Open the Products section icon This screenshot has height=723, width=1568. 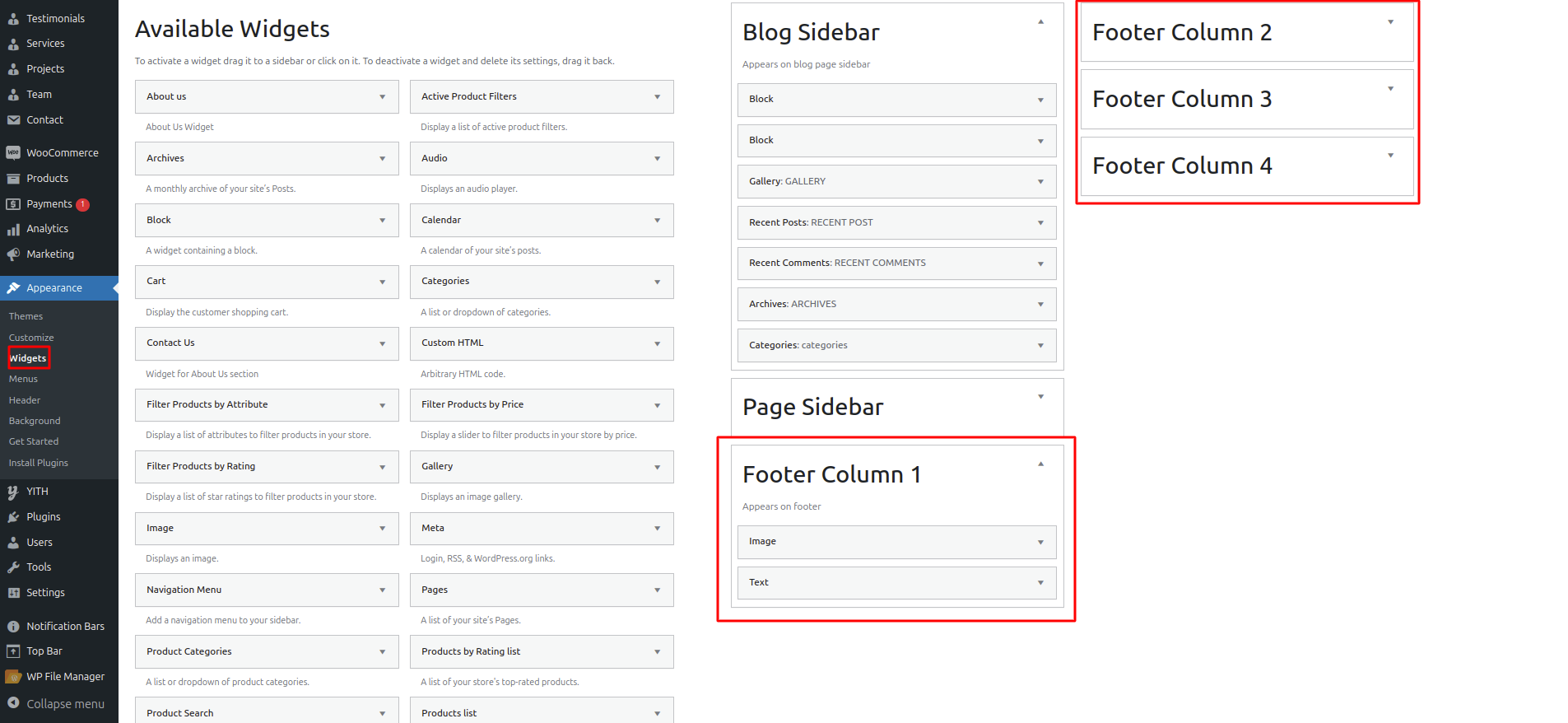pos(14,178)
